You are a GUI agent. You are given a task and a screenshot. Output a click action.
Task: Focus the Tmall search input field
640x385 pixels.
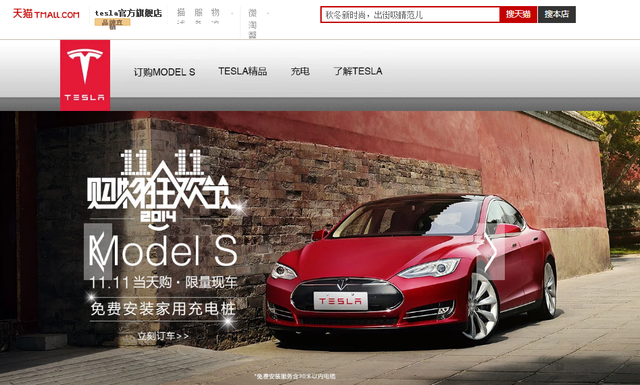coord(410,15)
